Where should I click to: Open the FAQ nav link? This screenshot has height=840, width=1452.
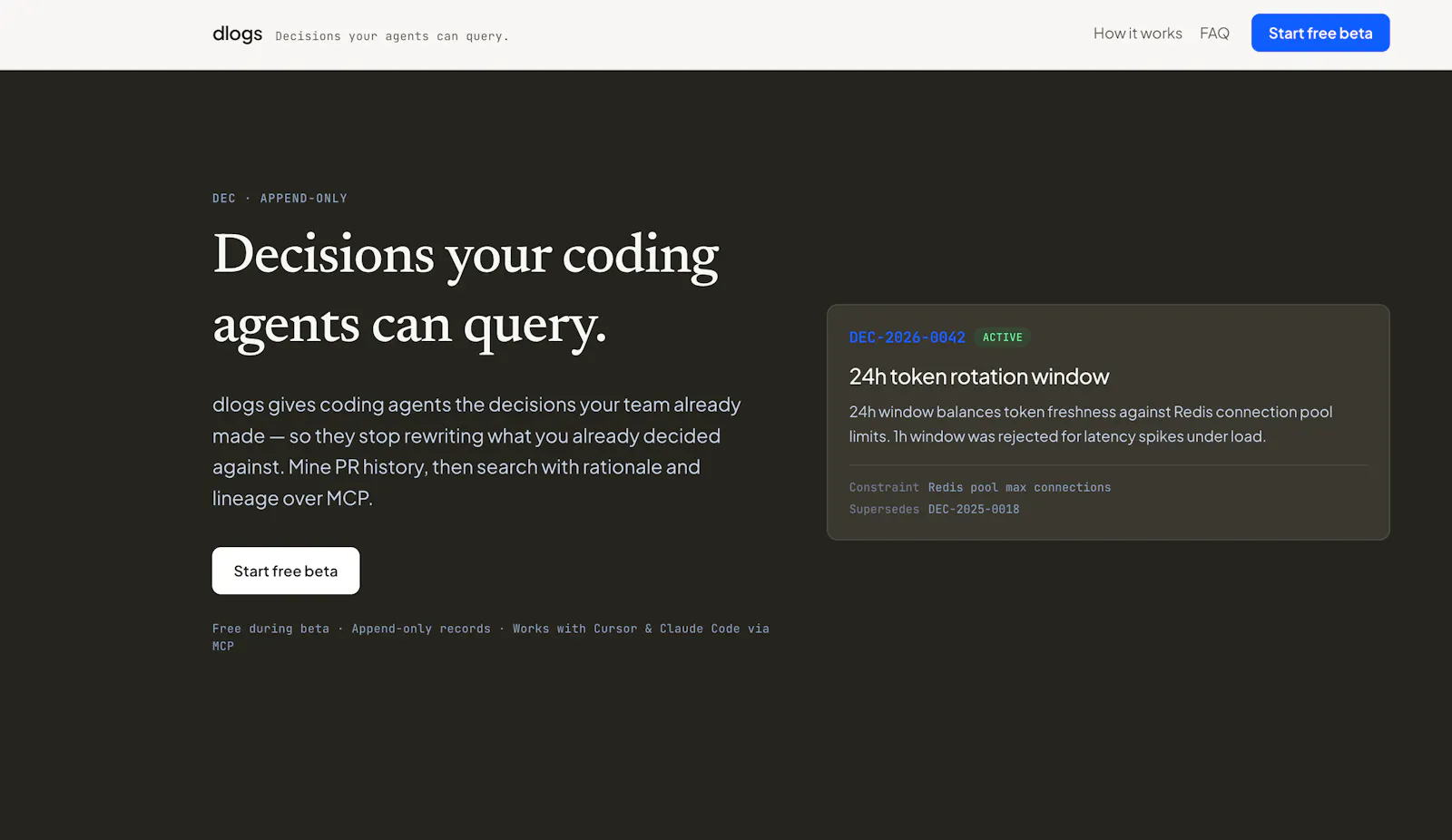tap(1214, 34)
